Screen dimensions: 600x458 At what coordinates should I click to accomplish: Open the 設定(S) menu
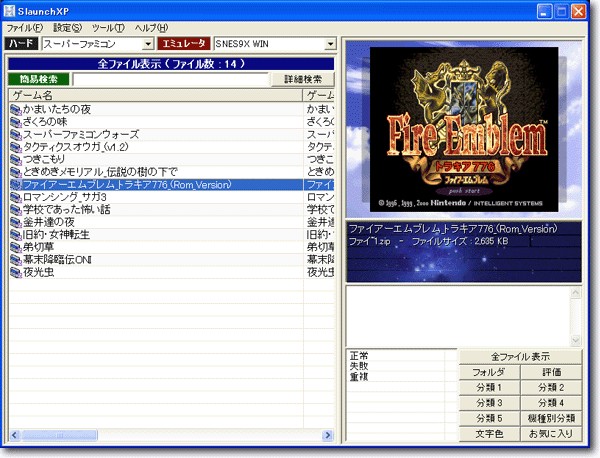tap(67, 28)
